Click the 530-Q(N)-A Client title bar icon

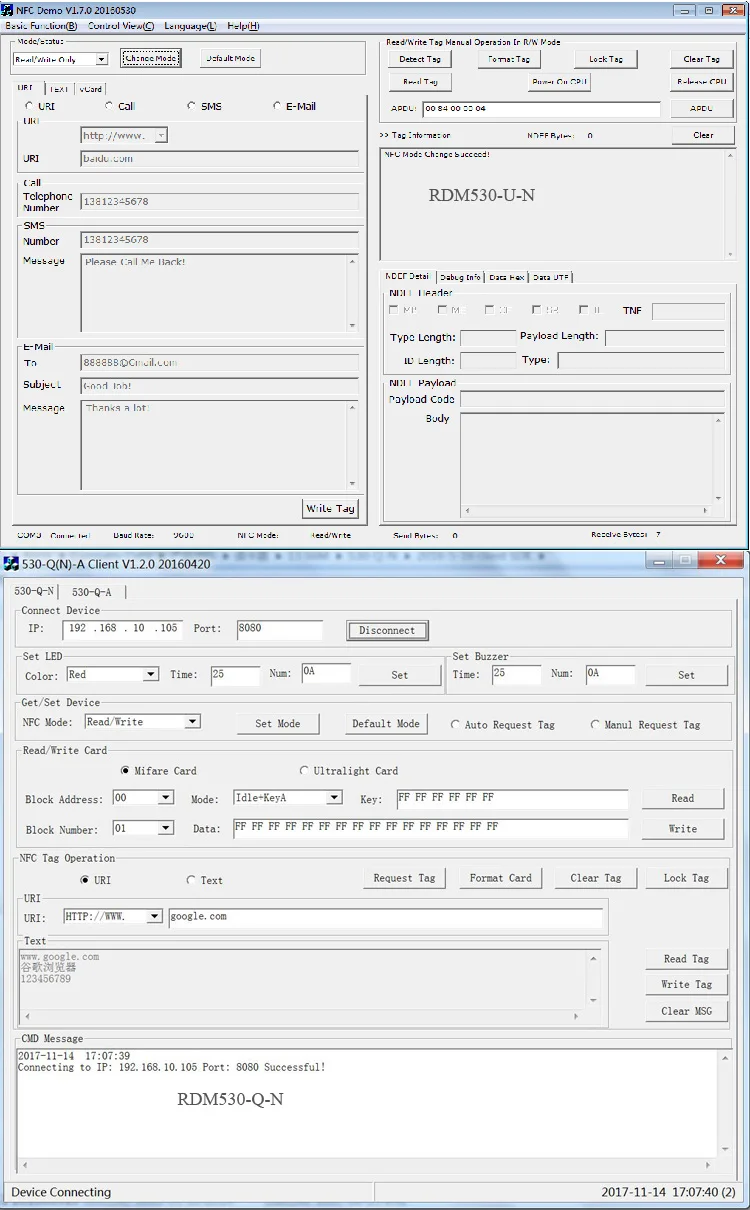(11, 564)
